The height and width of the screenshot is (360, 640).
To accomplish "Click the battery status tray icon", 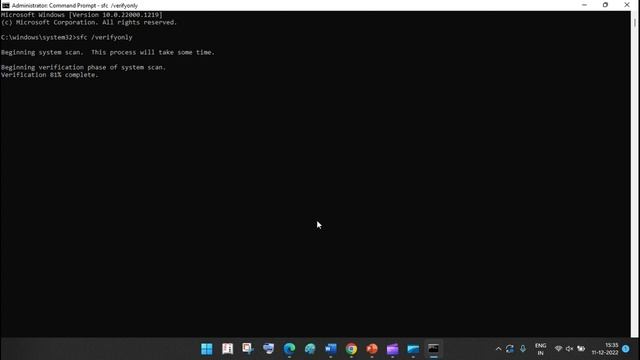I will [x=581, y=349].
